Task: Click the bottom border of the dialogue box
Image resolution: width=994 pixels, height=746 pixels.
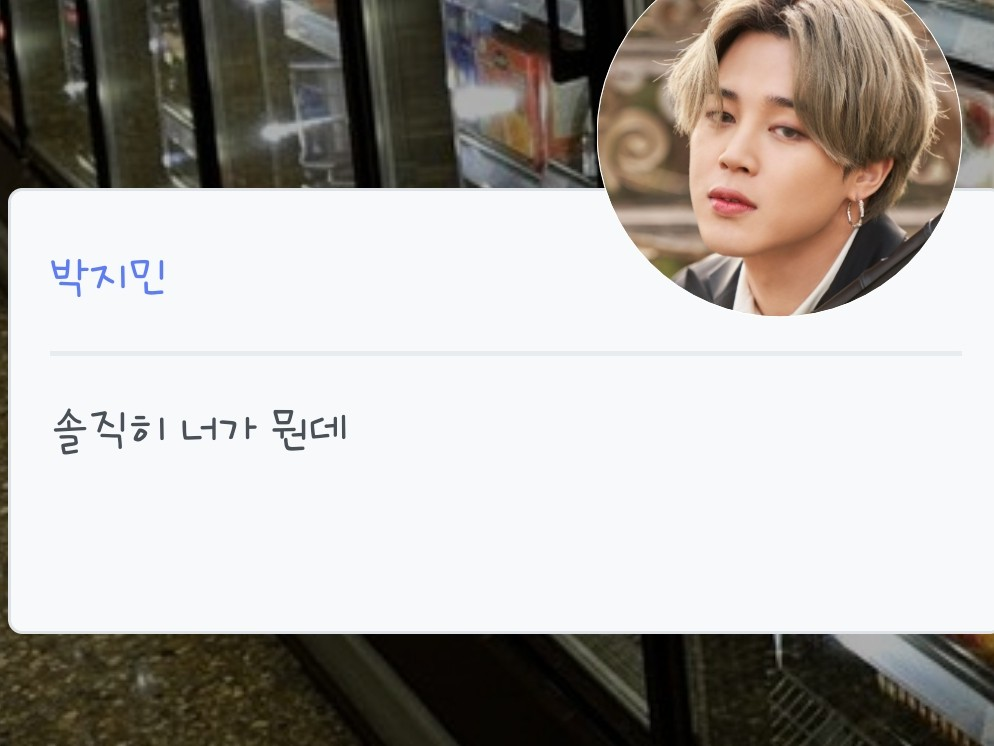Action: click(501, 632)
